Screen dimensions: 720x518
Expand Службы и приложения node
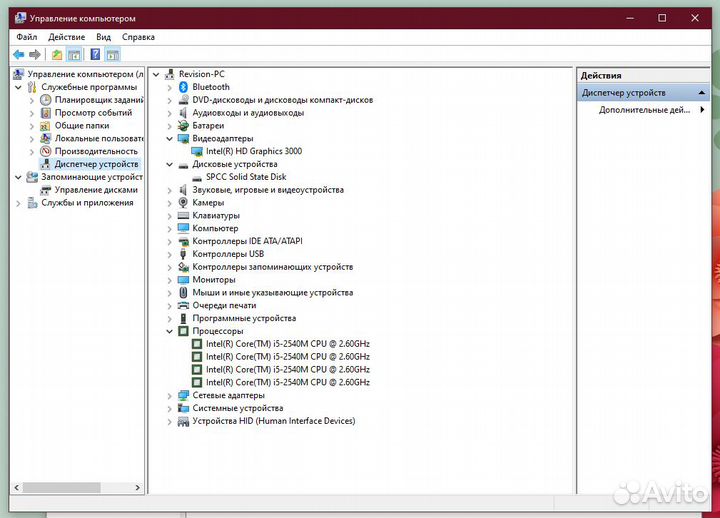[x=18, y=203]
